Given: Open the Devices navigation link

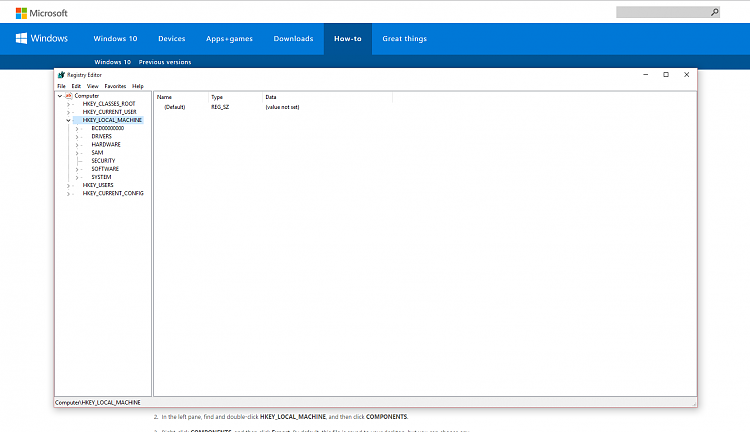Looking at the screenshot, I should tap(172, 39).
